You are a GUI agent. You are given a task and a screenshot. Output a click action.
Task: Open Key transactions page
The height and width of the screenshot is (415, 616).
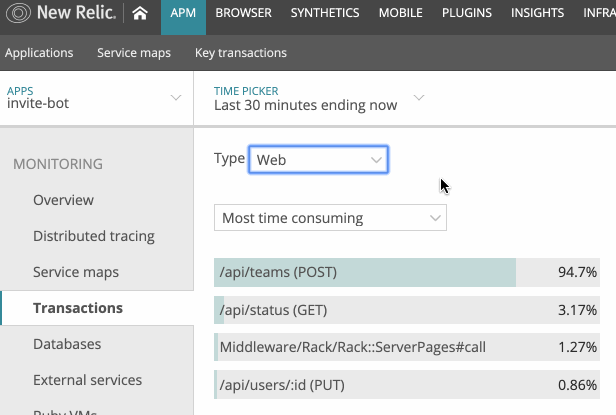click(x=241, y=53)
